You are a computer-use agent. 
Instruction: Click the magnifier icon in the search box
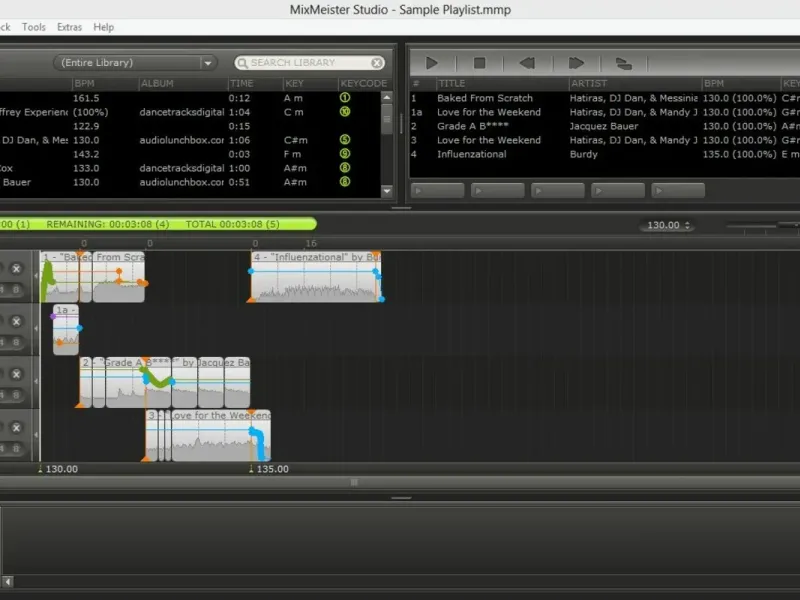242,63
